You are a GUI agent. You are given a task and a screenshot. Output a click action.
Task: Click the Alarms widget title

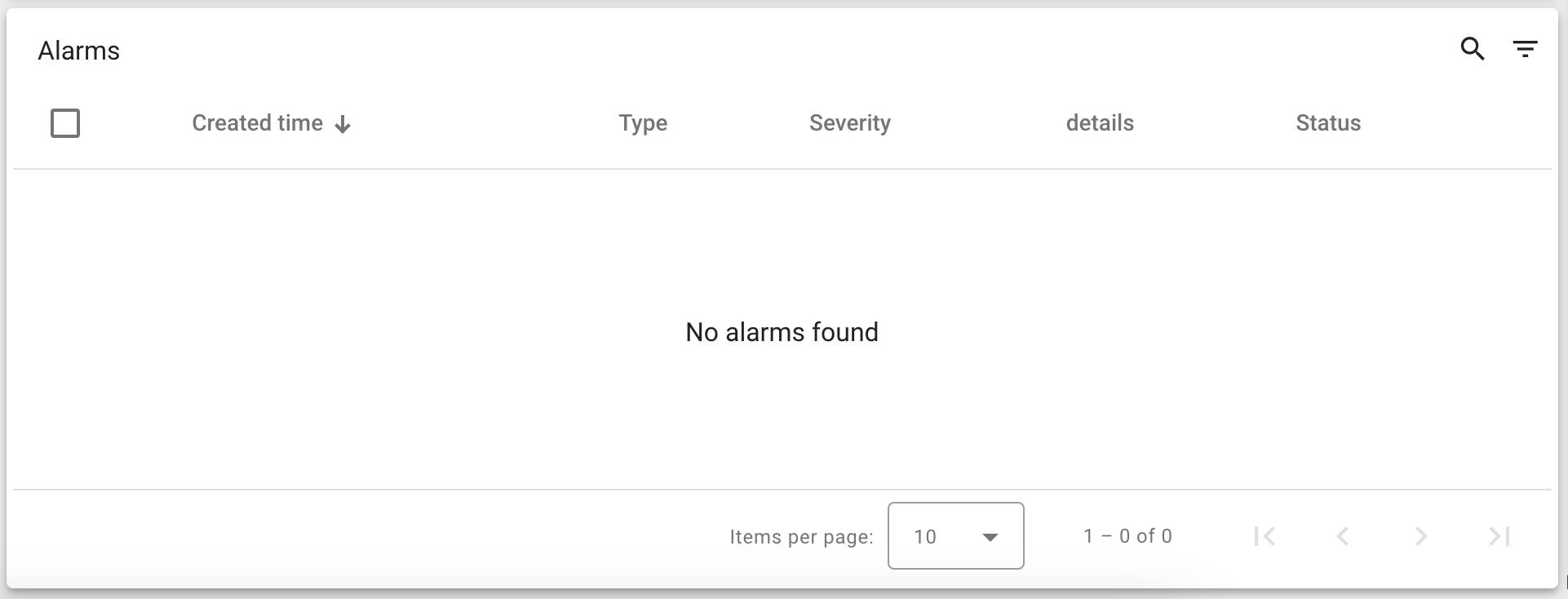[79, 51]
